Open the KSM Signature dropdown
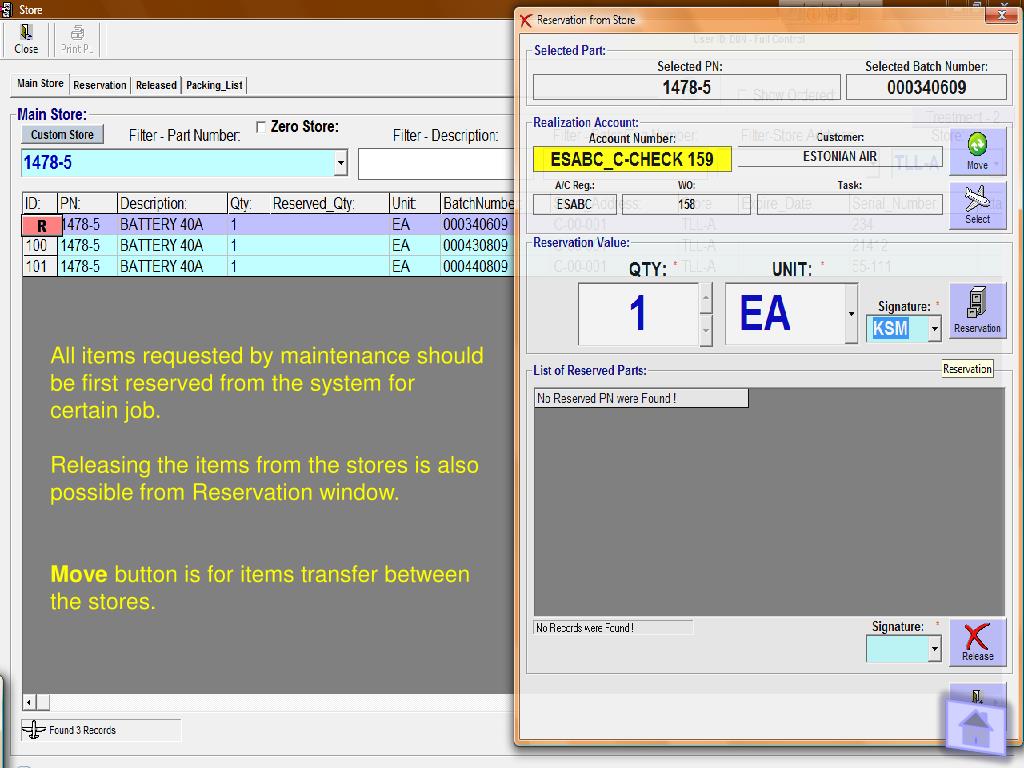The width and height of the screenshot is (1024, 768). click(935, 328)
